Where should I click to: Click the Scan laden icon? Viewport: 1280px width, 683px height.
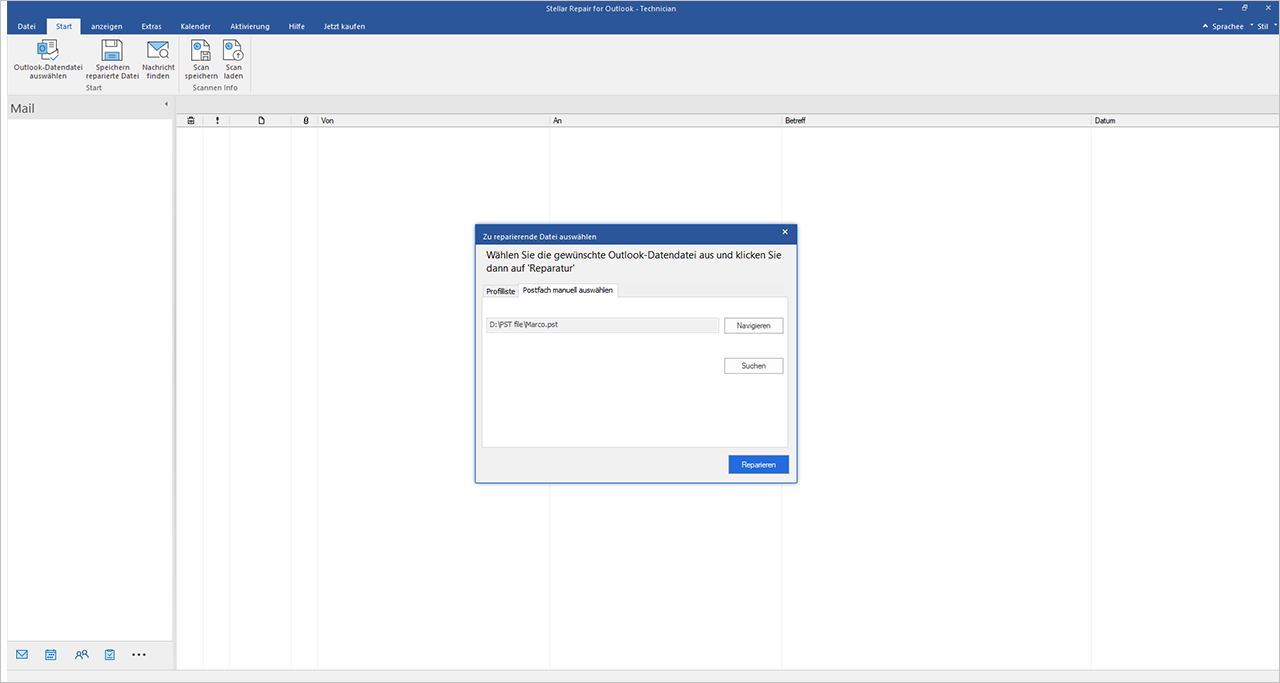[233, 51]
